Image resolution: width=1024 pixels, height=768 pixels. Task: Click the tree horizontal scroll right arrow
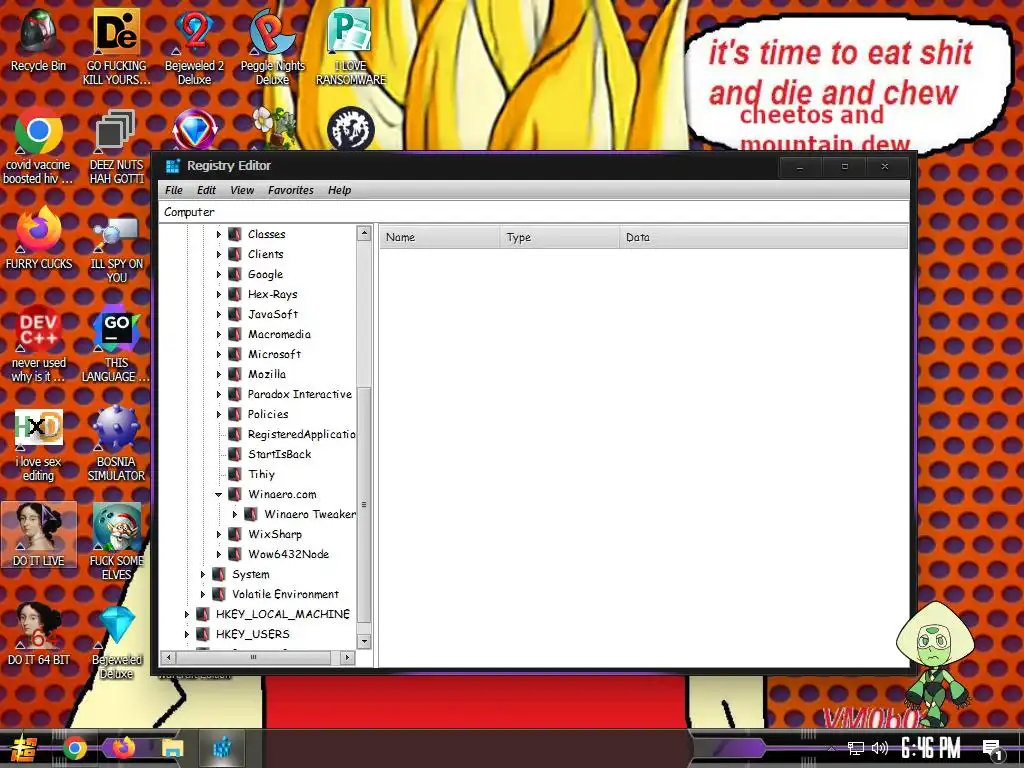point(347,658)
